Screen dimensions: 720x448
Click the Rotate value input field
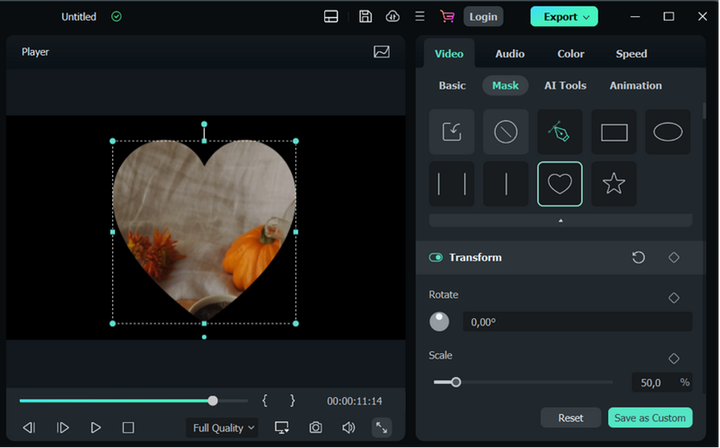click(577, 322)
